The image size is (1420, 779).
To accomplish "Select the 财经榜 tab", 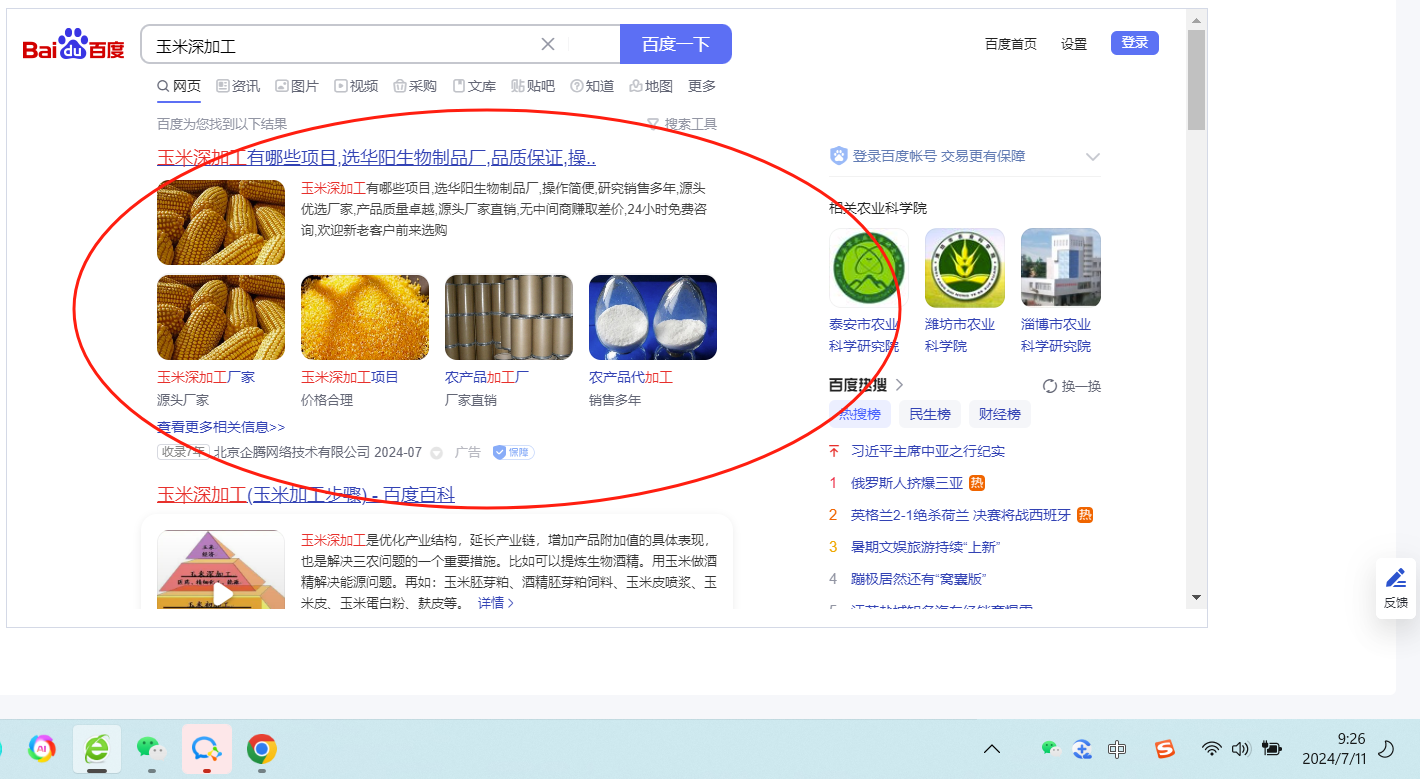I will [1000, 414].
